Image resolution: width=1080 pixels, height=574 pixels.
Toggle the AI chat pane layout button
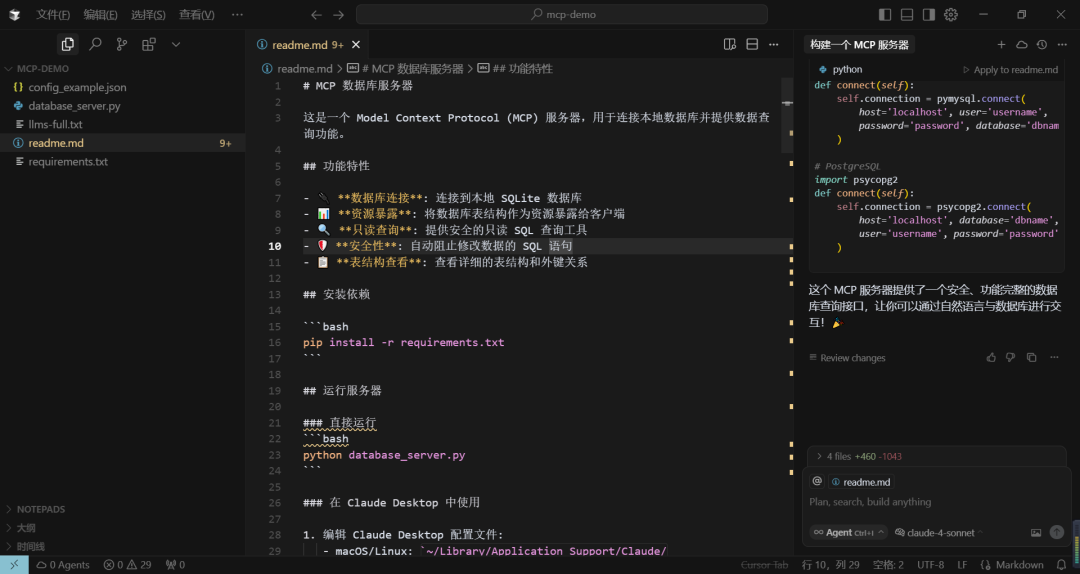point(929,15)
